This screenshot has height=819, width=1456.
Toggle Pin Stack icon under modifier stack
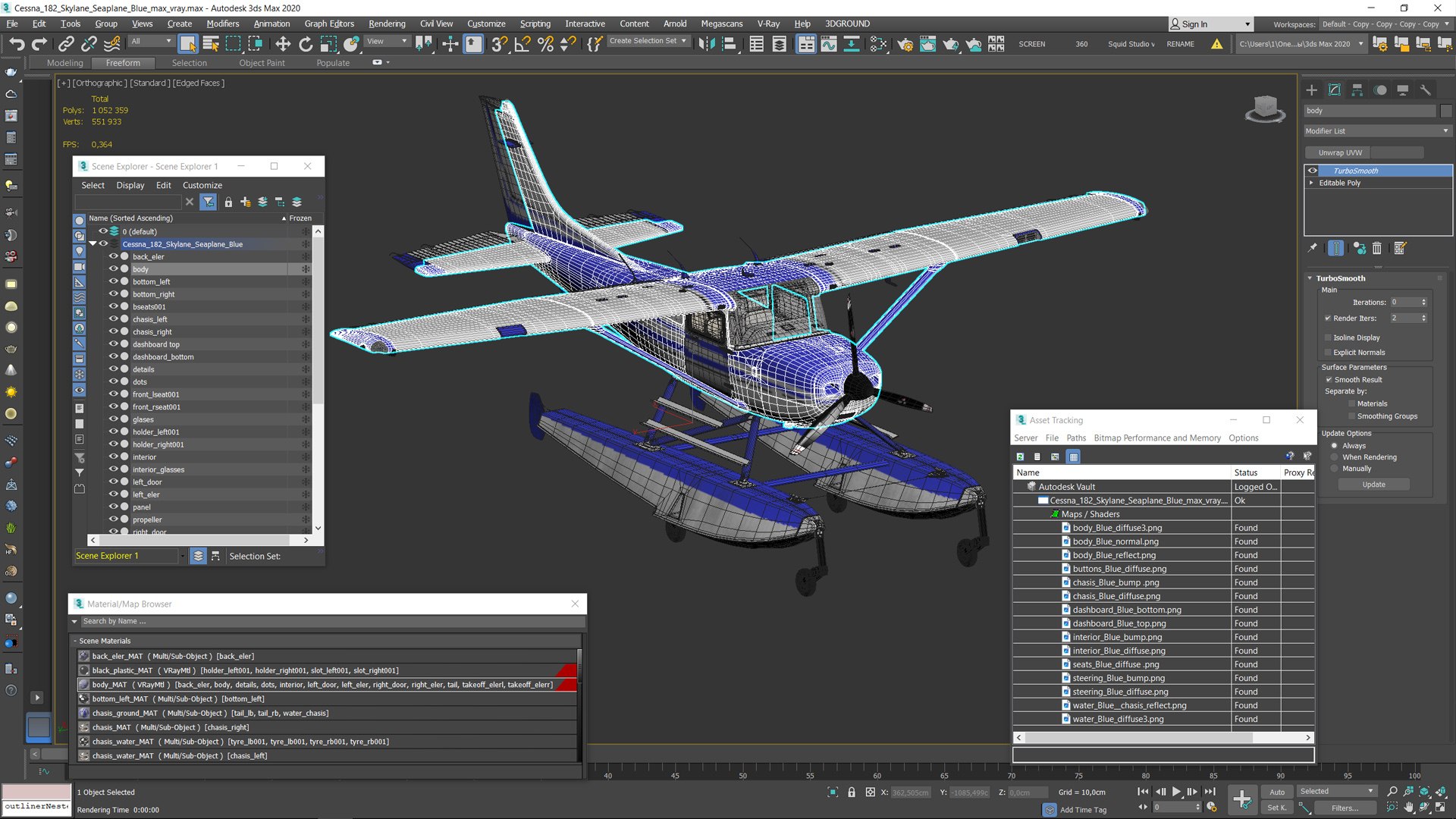(x=1313, y=248)
